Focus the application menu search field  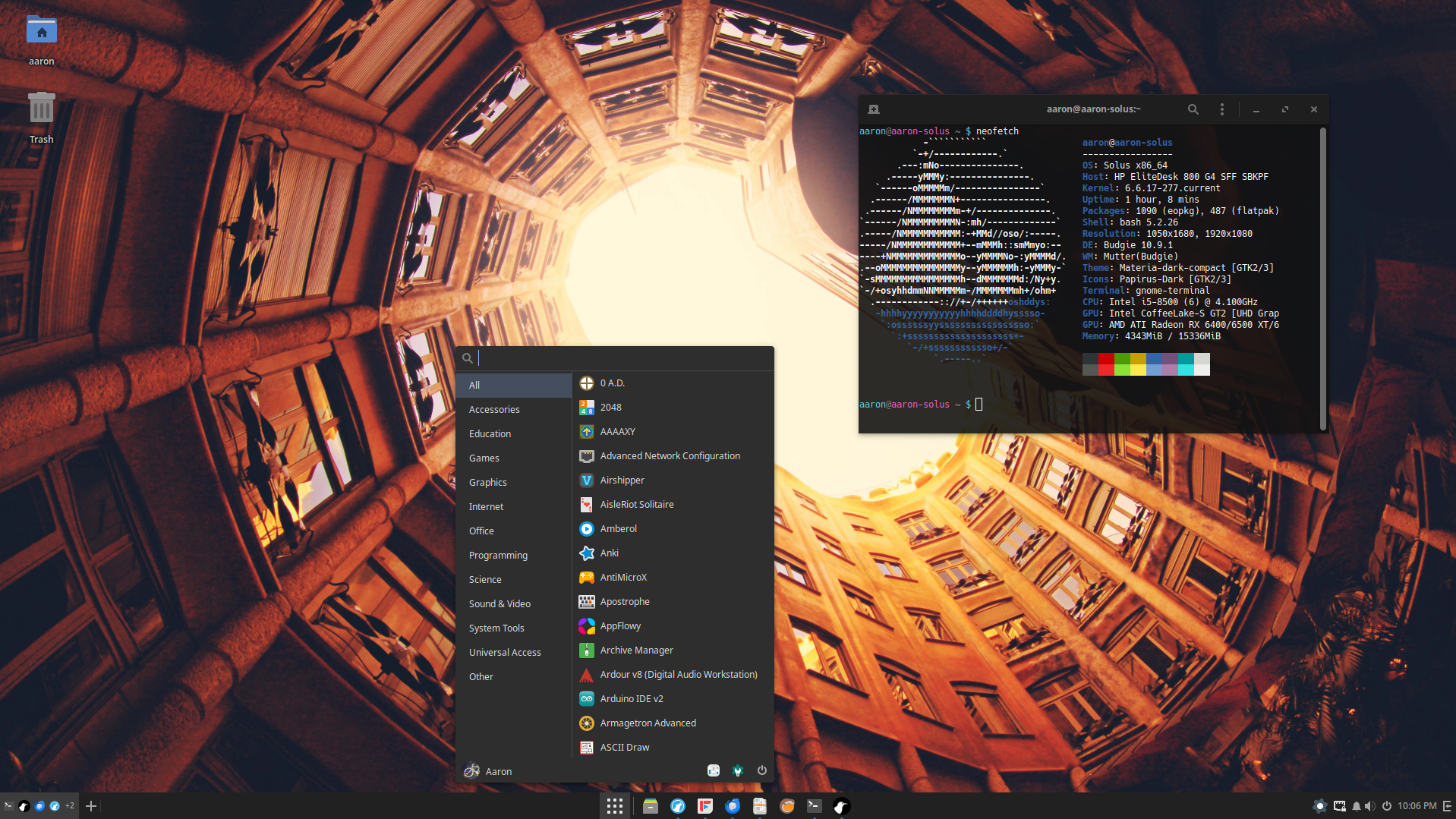[x=615, y=358]
